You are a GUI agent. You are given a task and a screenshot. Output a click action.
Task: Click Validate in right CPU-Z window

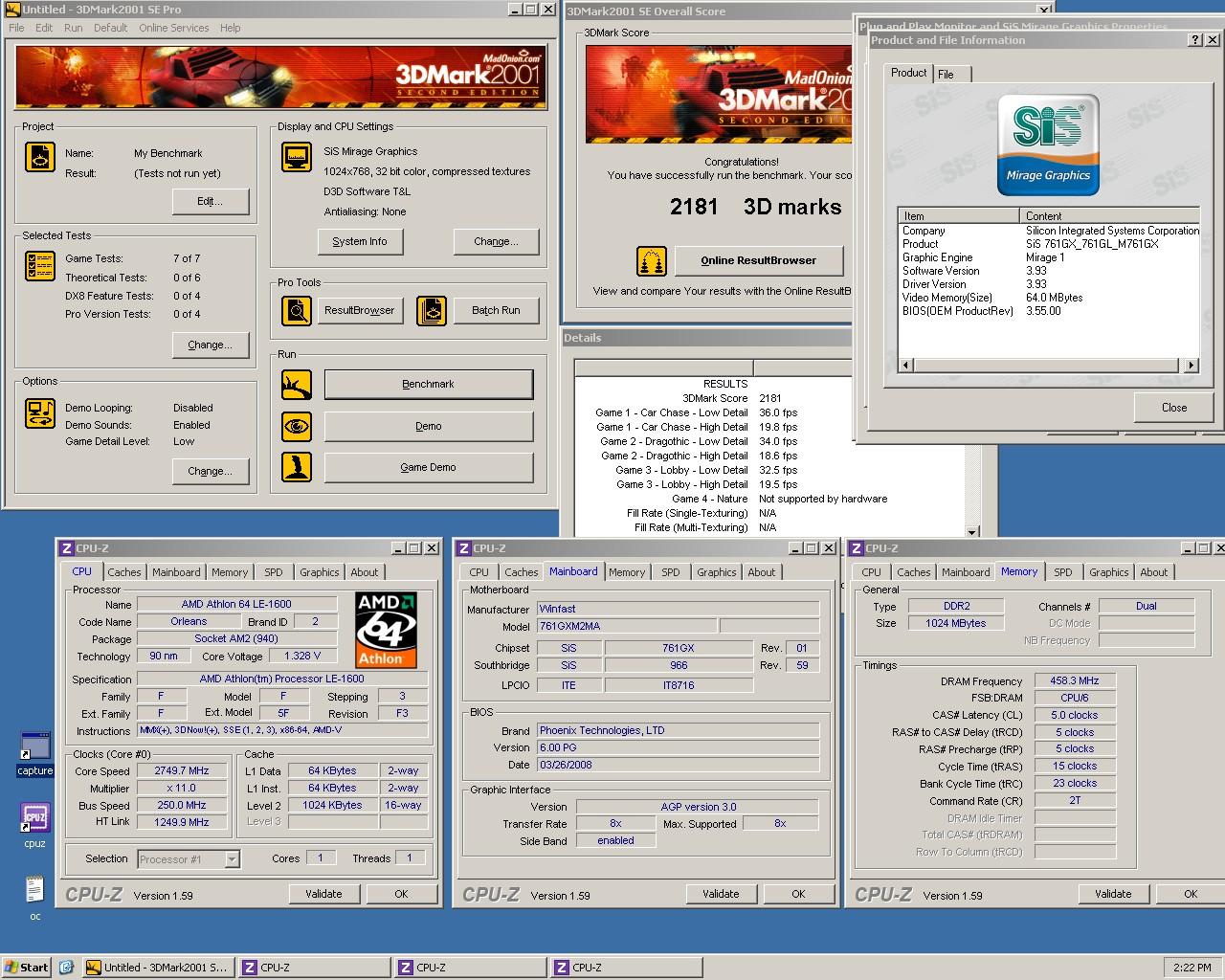tap(1113, 894)
